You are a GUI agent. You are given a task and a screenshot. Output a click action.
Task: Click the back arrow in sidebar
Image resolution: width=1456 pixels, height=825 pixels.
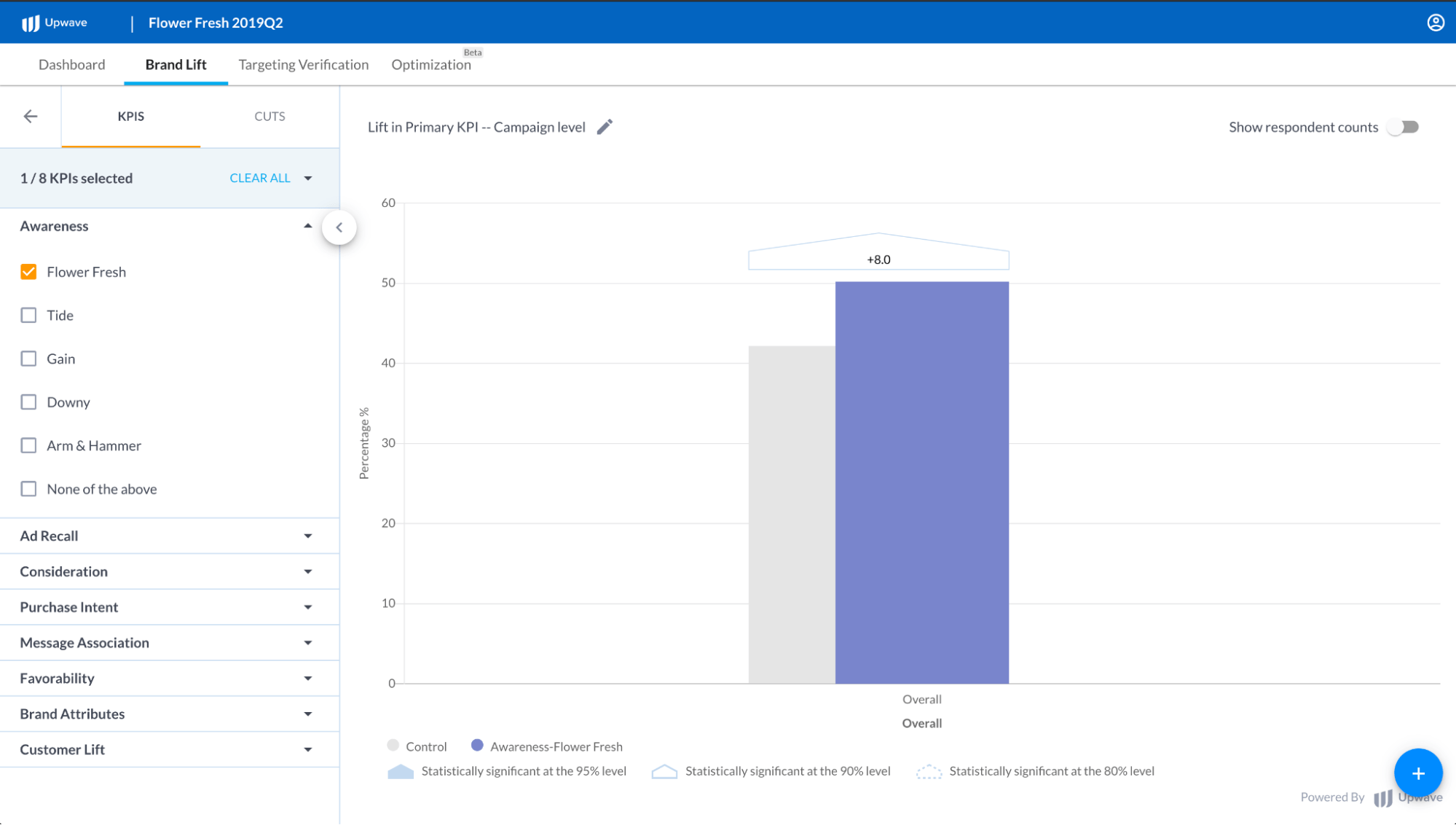coord(31,116)
